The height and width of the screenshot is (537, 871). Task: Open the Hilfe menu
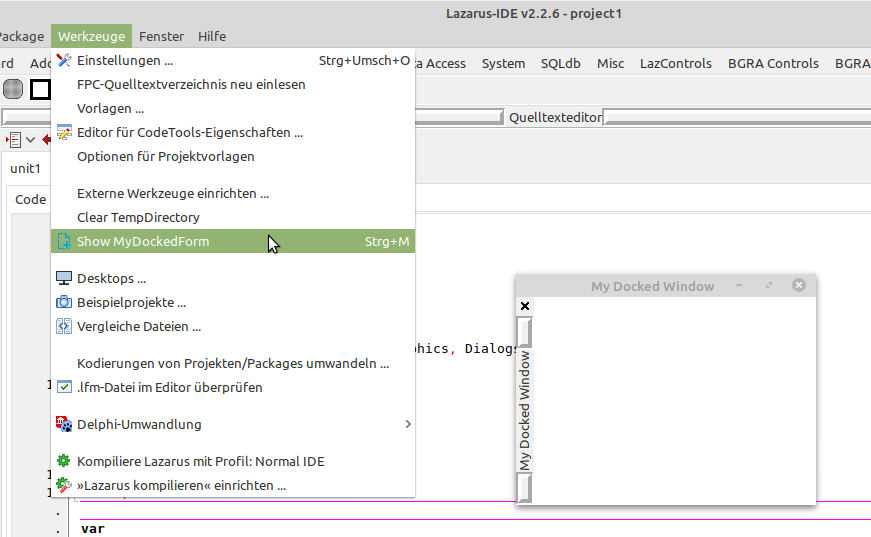tap(212, 36)
